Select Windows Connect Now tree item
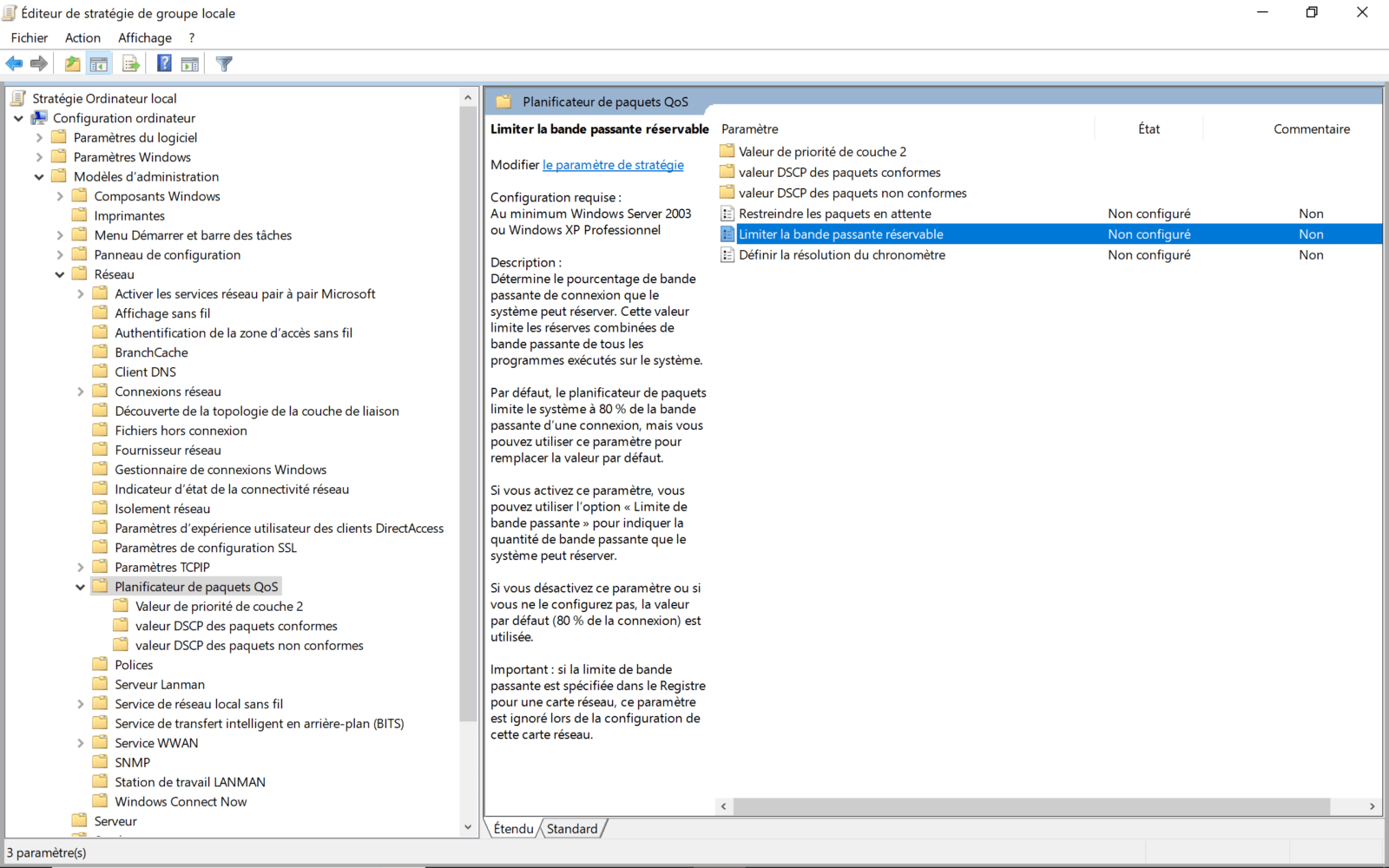The image size is (1389, 868). (181, 801)
